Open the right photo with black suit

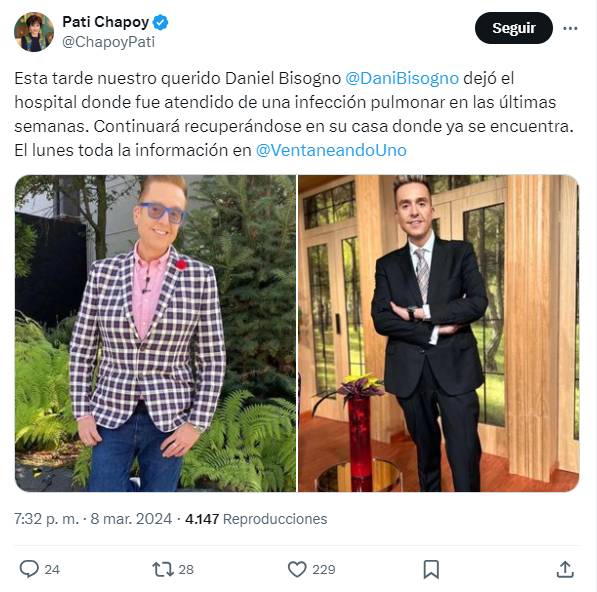(439, 333)
